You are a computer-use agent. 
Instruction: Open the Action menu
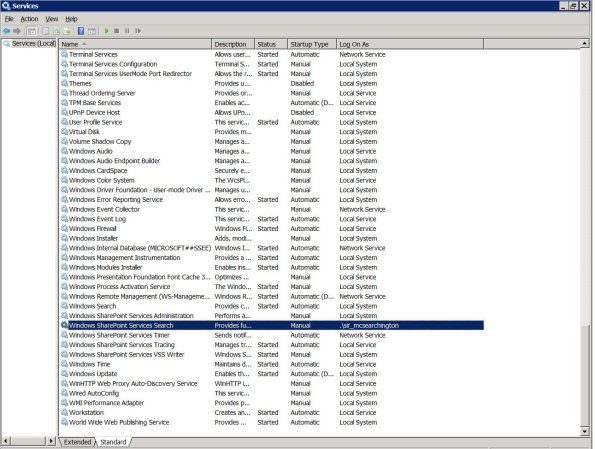(29, 19)
